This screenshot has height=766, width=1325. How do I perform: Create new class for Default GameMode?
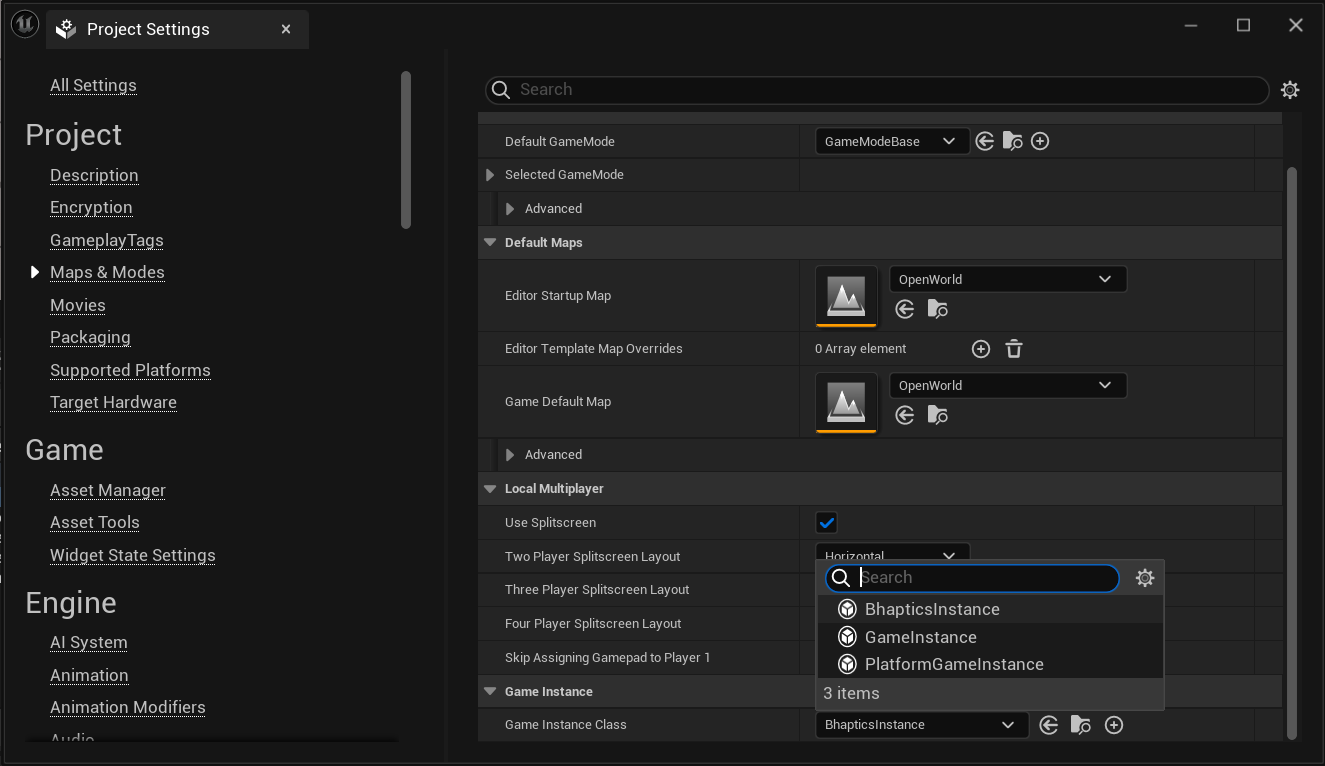tap(1040, 141)
